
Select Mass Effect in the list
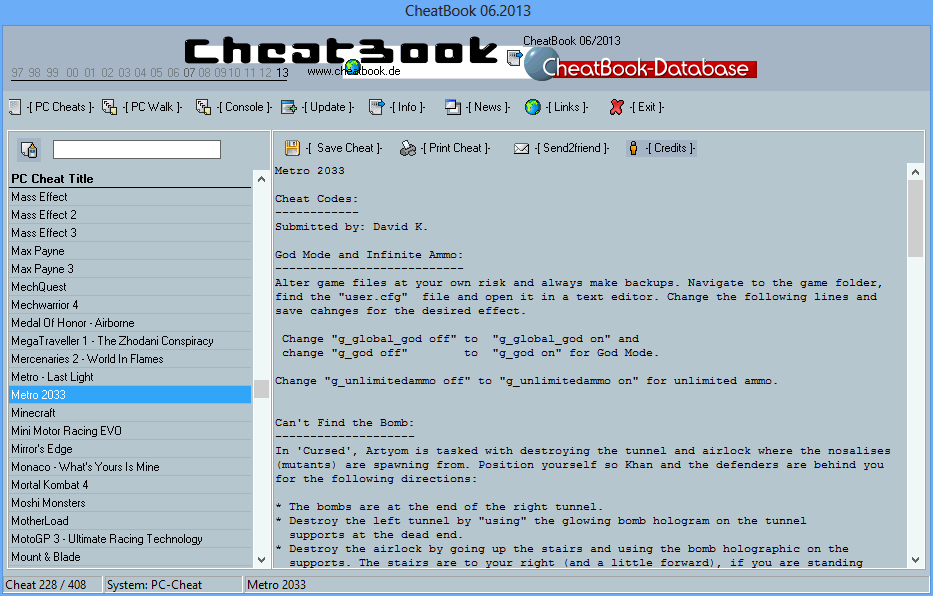pos(130,197)
